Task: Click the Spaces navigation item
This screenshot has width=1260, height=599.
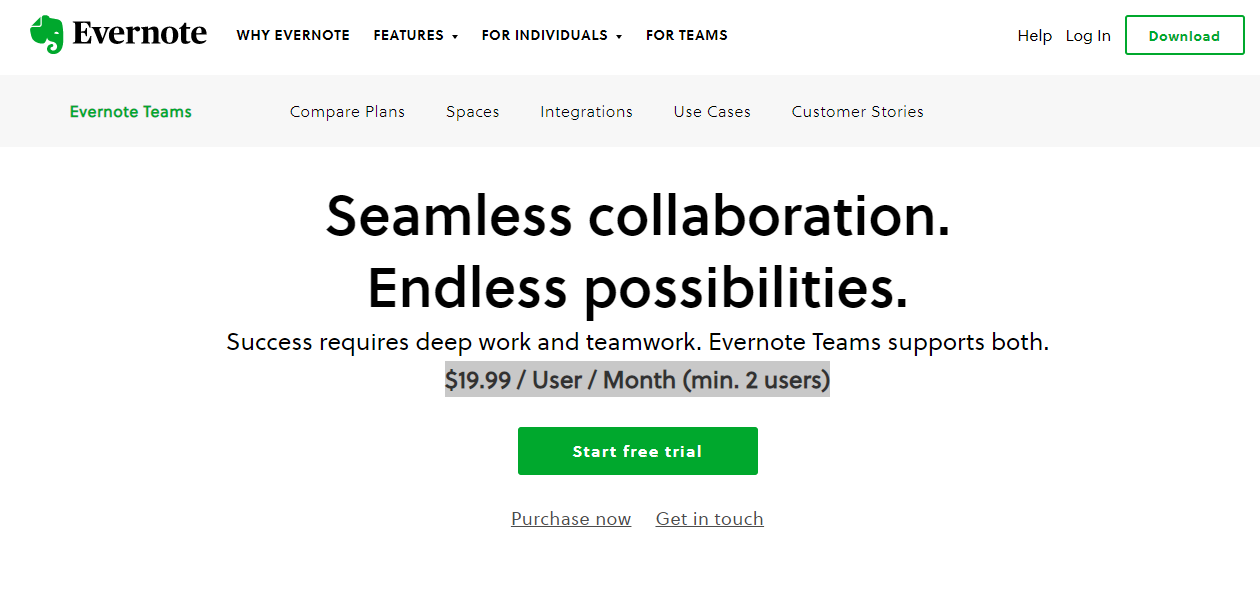Action: click(x=472, y=111)
